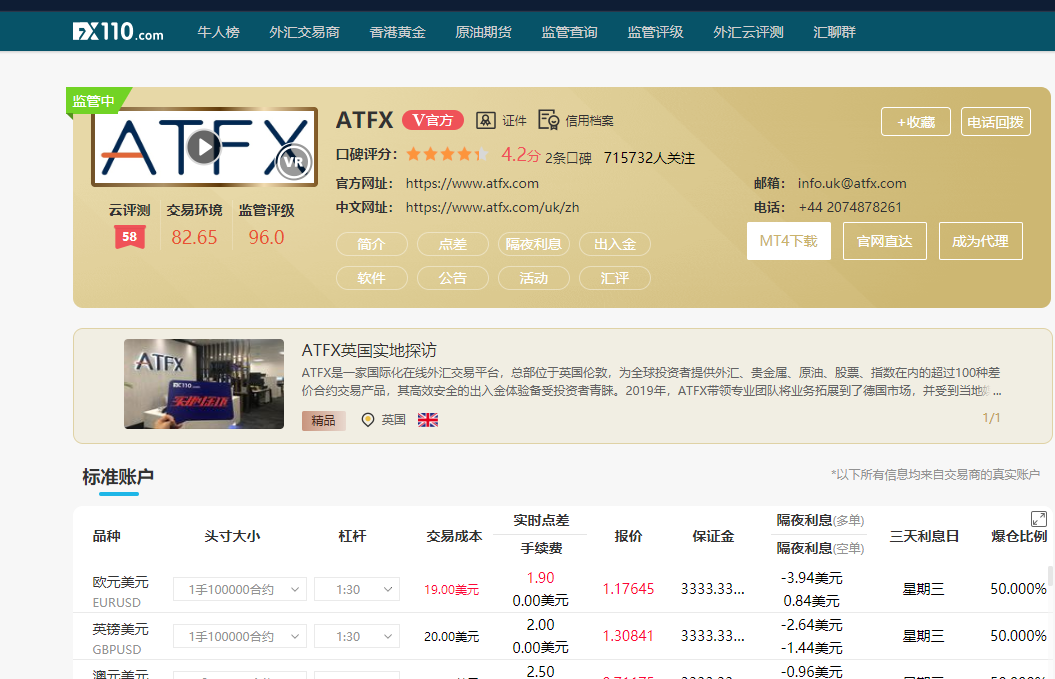Screen dimensions: 1055x679
Task: Select the 汇评 pill tab
Action: coord(615,278)
